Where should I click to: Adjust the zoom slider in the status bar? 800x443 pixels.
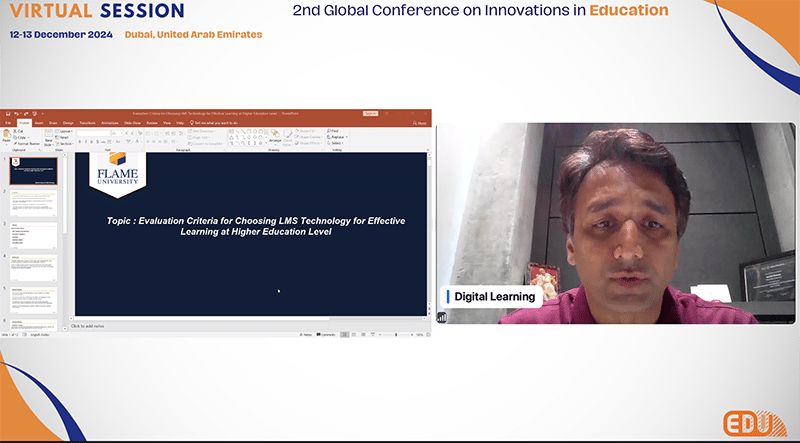click(396, 335)
